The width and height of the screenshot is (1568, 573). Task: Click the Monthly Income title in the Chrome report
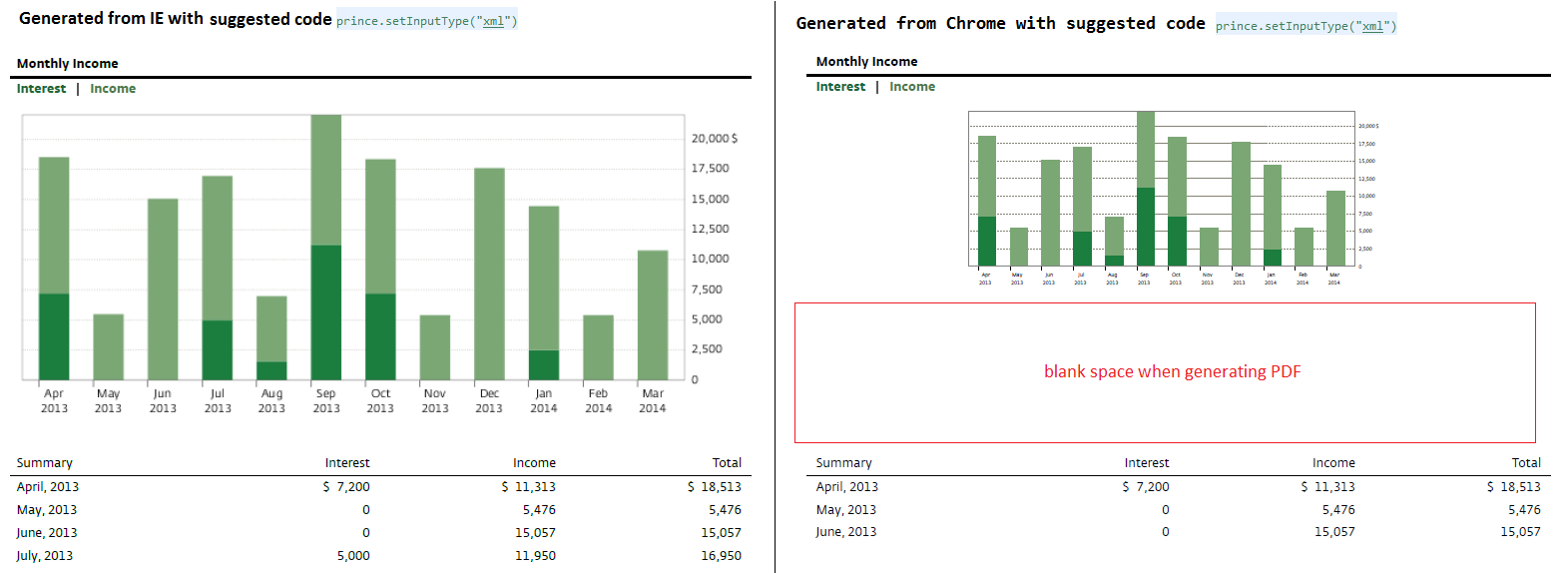866,62
